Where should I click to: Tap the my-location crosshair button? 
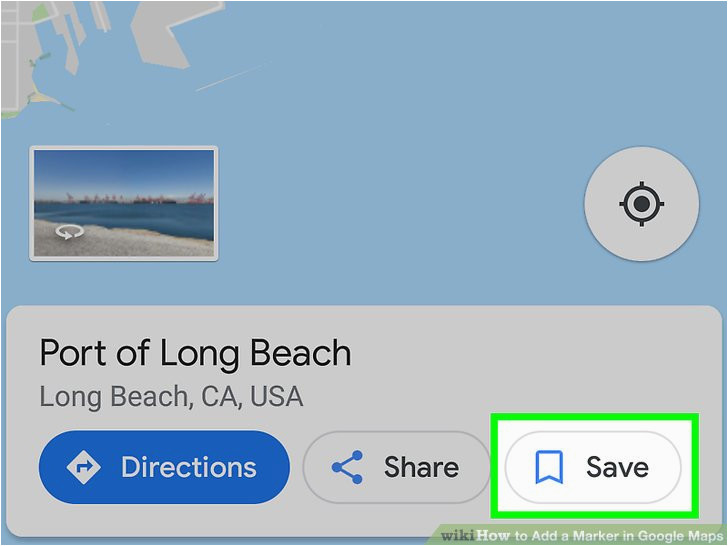coord(641,204)
